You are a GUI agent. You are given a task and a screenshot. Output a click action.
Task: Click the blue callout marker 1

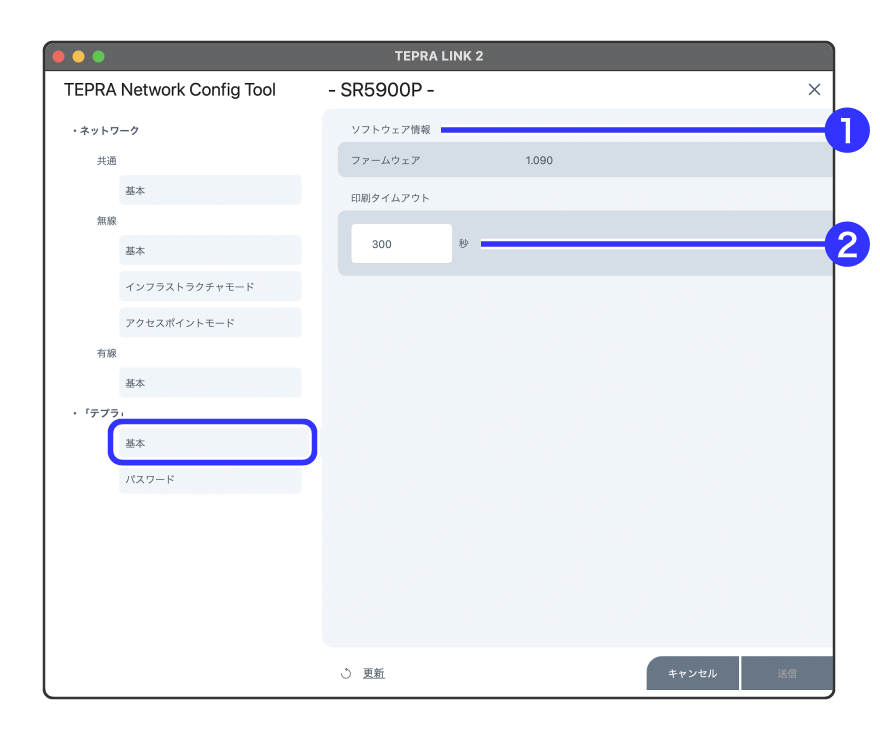[846, 130]
